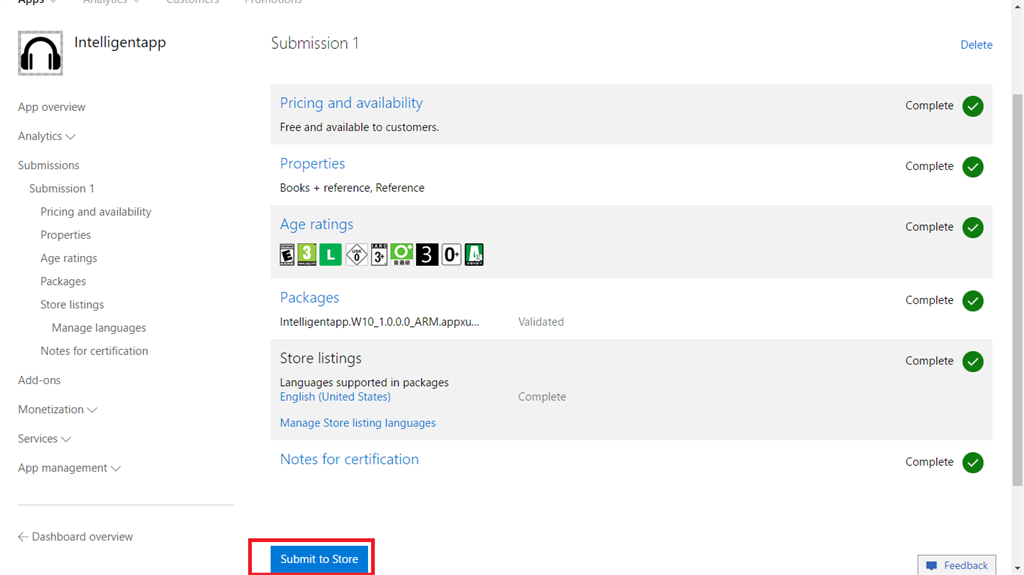
Task: Click 'Free and available to customers.' text
Action: click(359, 127)
